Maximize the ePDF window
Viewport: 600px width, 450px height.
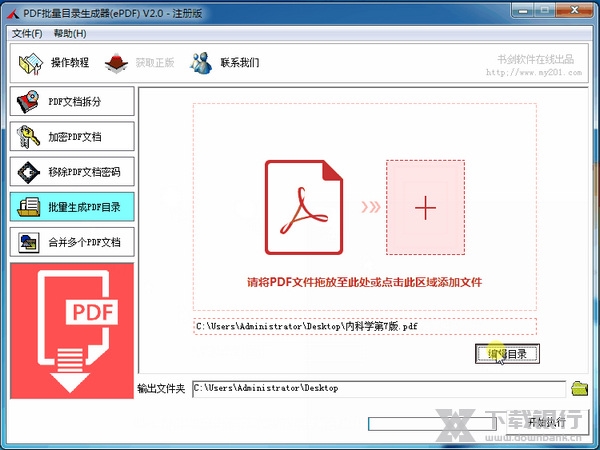(545, 10)
